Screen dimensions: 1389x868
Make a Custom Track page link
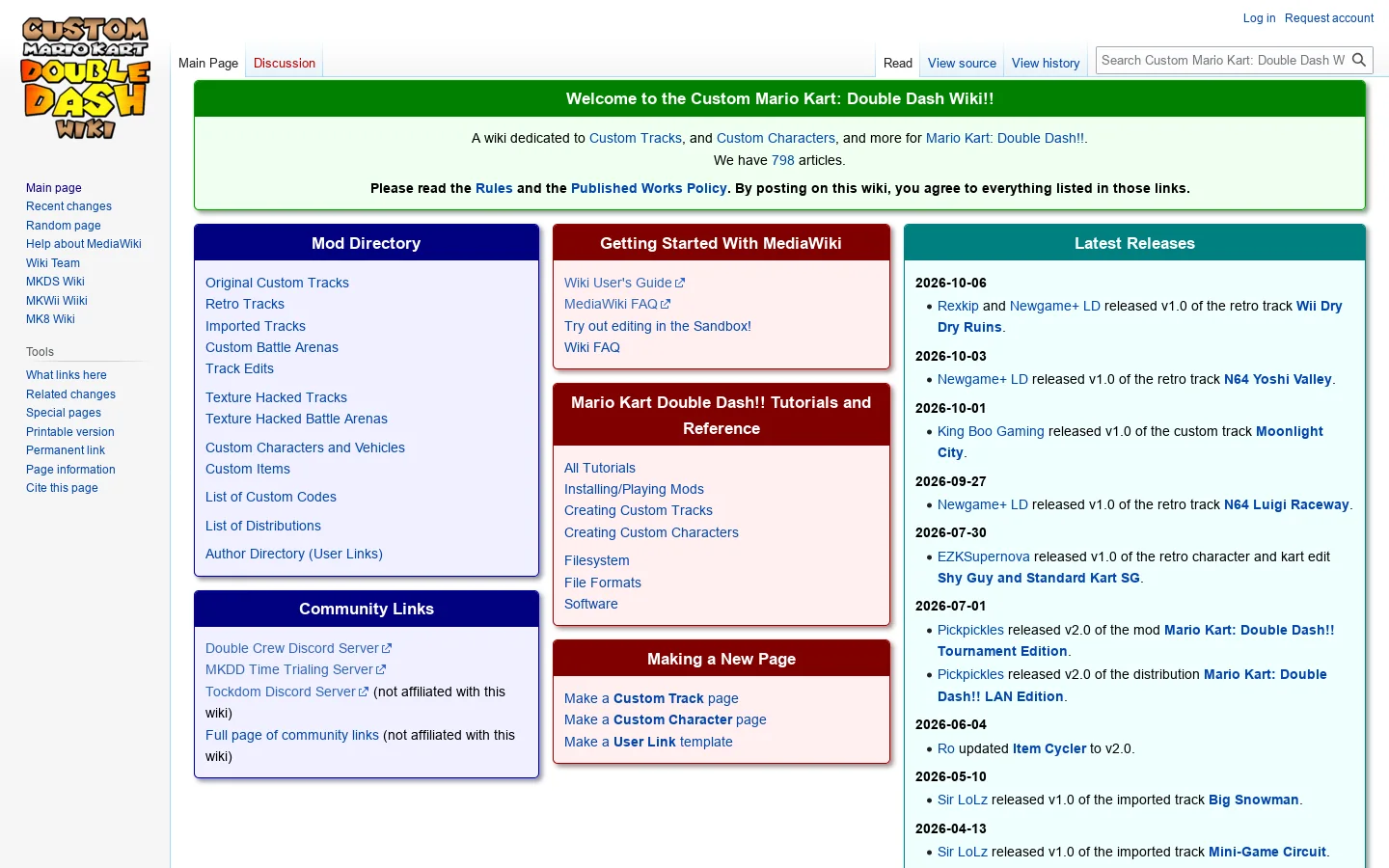(x=651, y=698)
